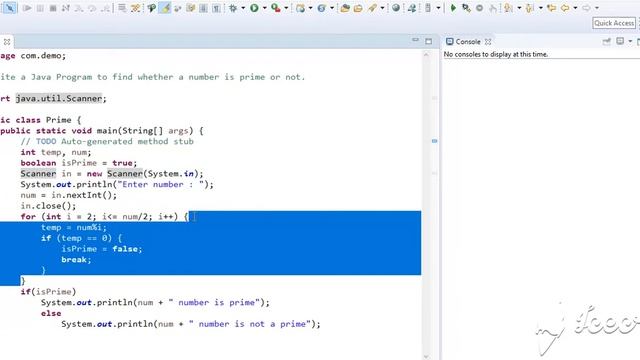The height and width of the screenshot is (360, 640).
Task: Click the Suspend debug toolbar icon
Action: click(40, 8)
